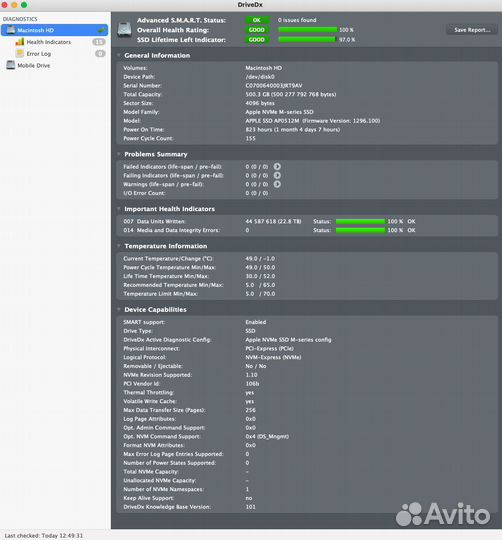Click Logical Protocol value NVM-Express (NVMe)
The width and height of the screenshot is (502, 540).
coord(273,357)
